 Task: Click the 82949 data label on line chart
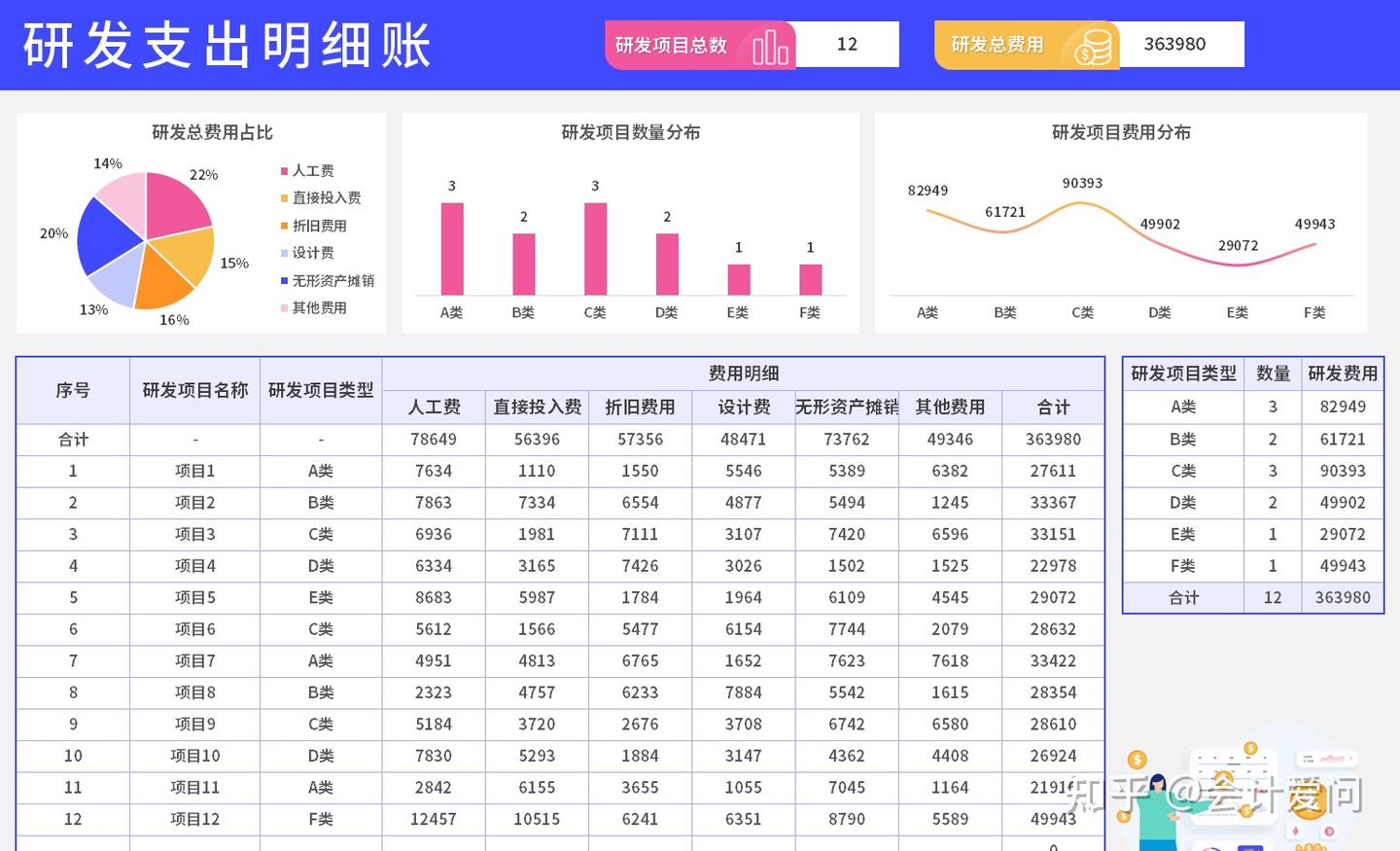pos(927,191)
